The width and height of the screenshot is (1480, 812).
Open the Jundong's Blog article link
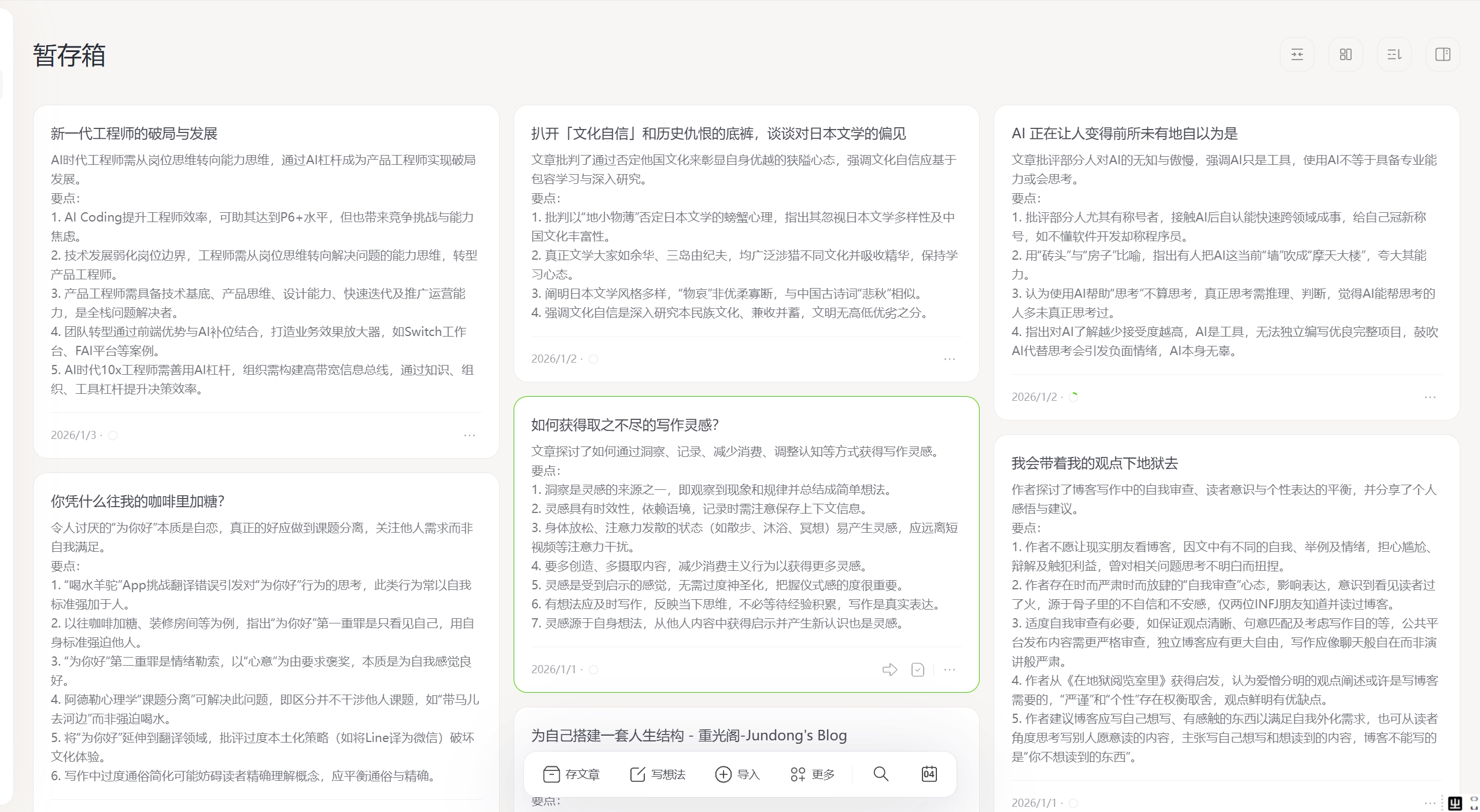(x=689, y=735)
